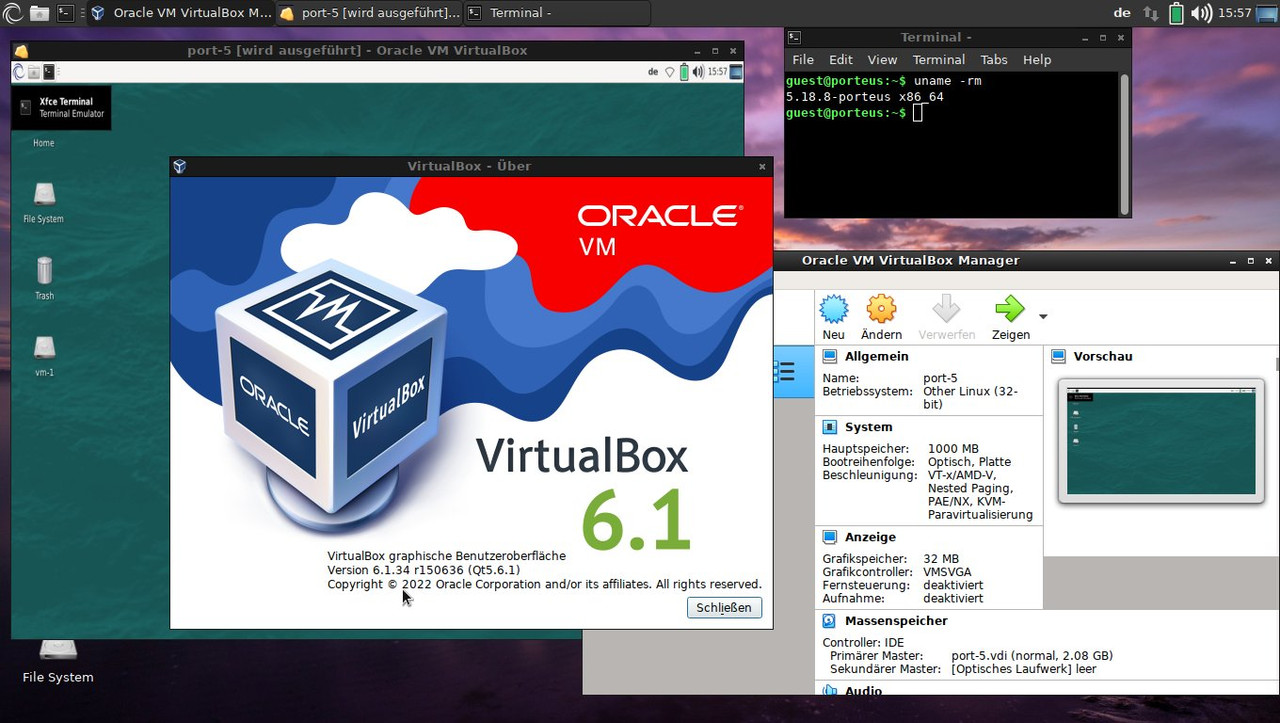
Task: Click the text [Optisches Laufwerk] leer
Action: pyautogui.click(x=1024, y=669)
